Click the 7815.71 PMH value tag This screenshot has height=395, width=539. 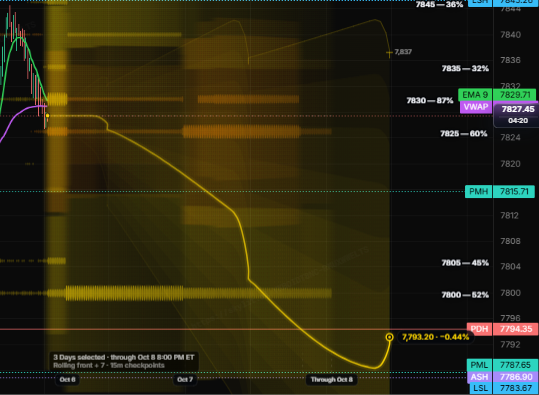(514, 191)
